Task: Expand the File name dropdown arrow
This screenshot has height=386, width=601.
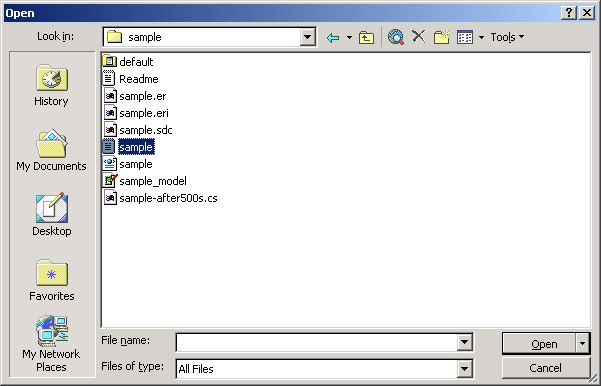Action: click(x=464, y=342)
